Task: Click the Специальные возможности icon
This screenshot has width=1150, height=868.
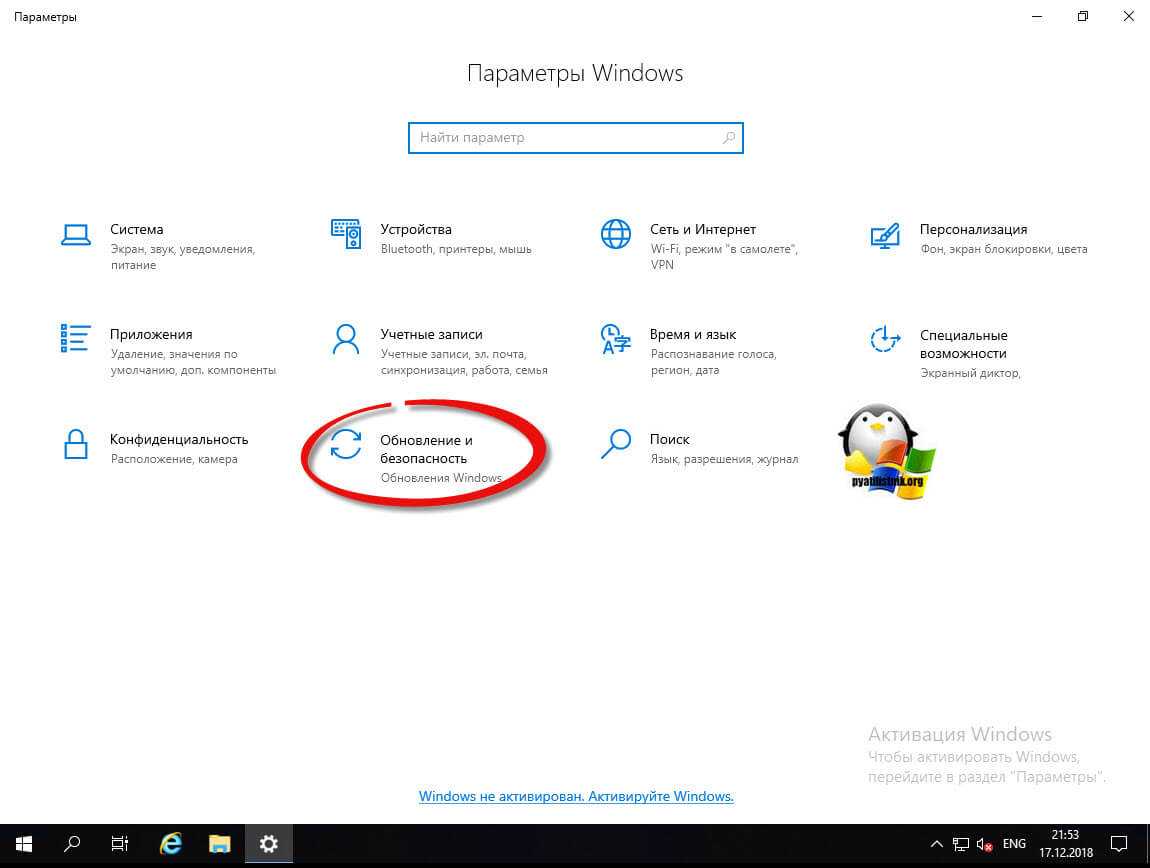Action: point(885,339)
